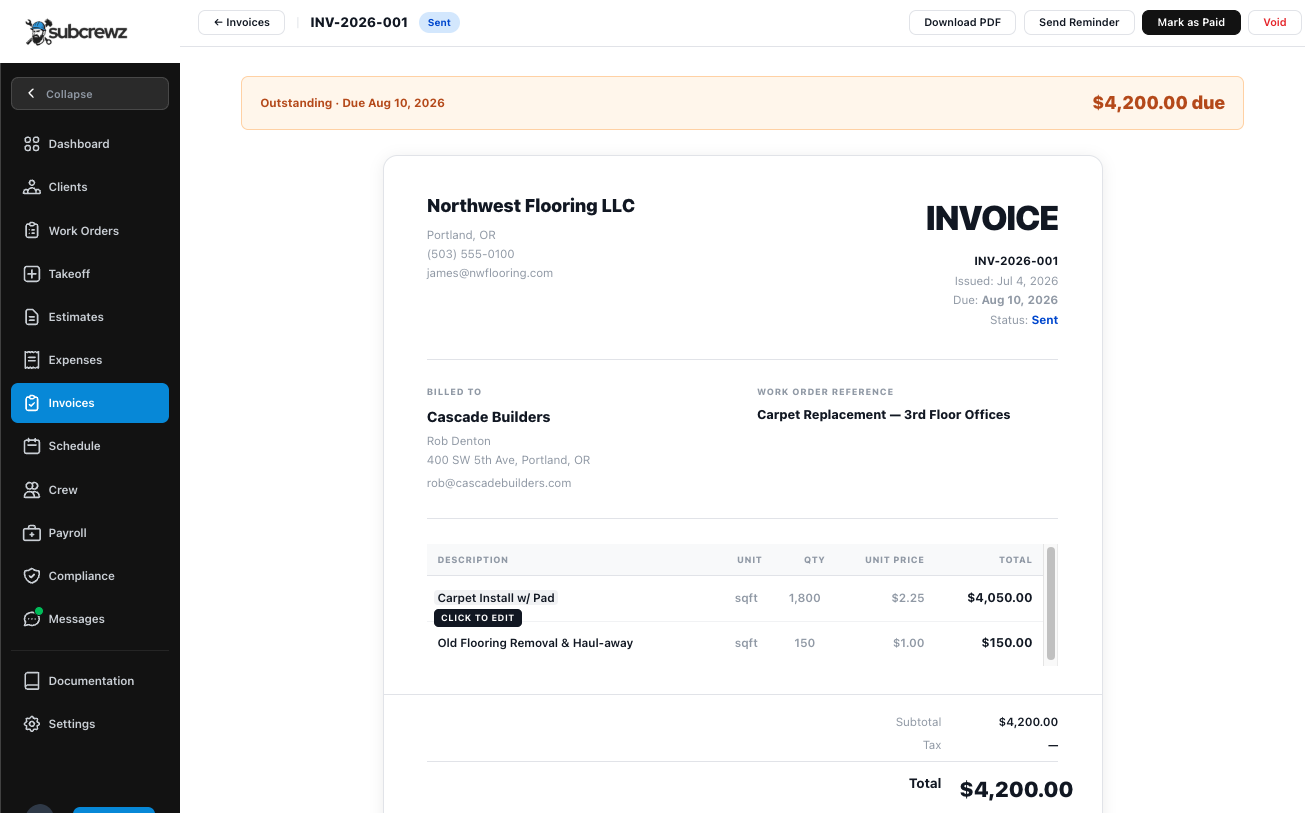The height and width of the screenshot is (813, 1305).
Task: Click the Schedule calendar icon
Action: click(x=32, y=446)
